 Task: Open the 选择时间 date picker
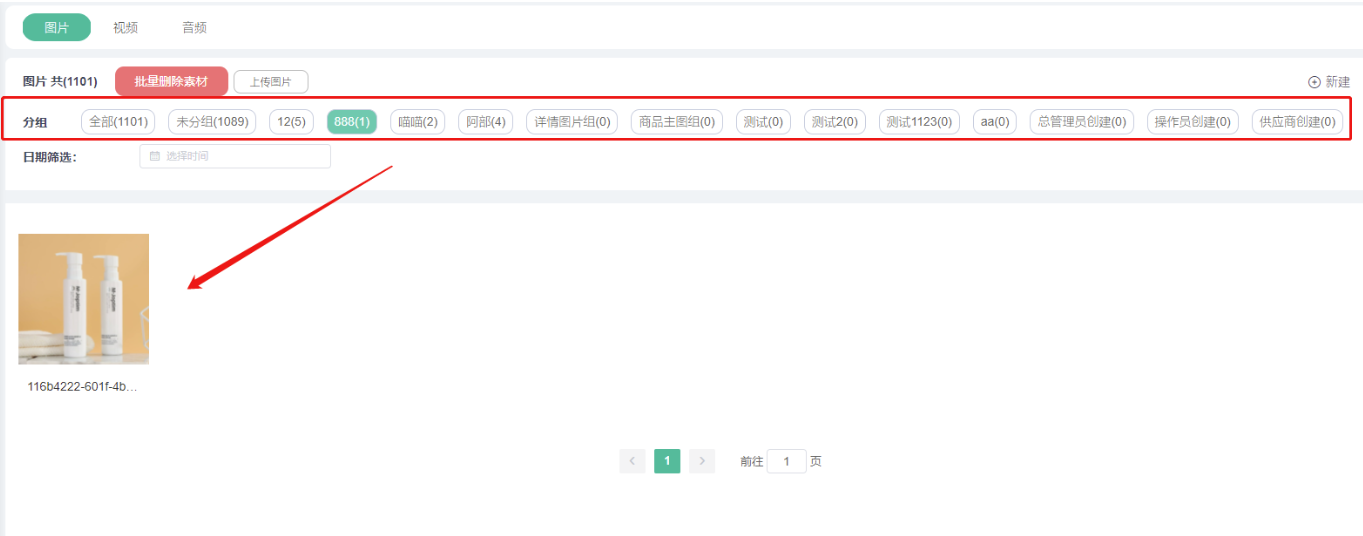pos(235,156)
